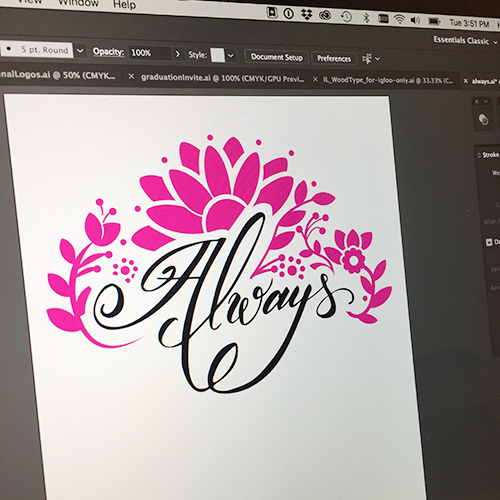The height and width of the screenshot is (500, 500).
Task: Open the 1Password menu bar icon
Action: click(x=289, y=14)
